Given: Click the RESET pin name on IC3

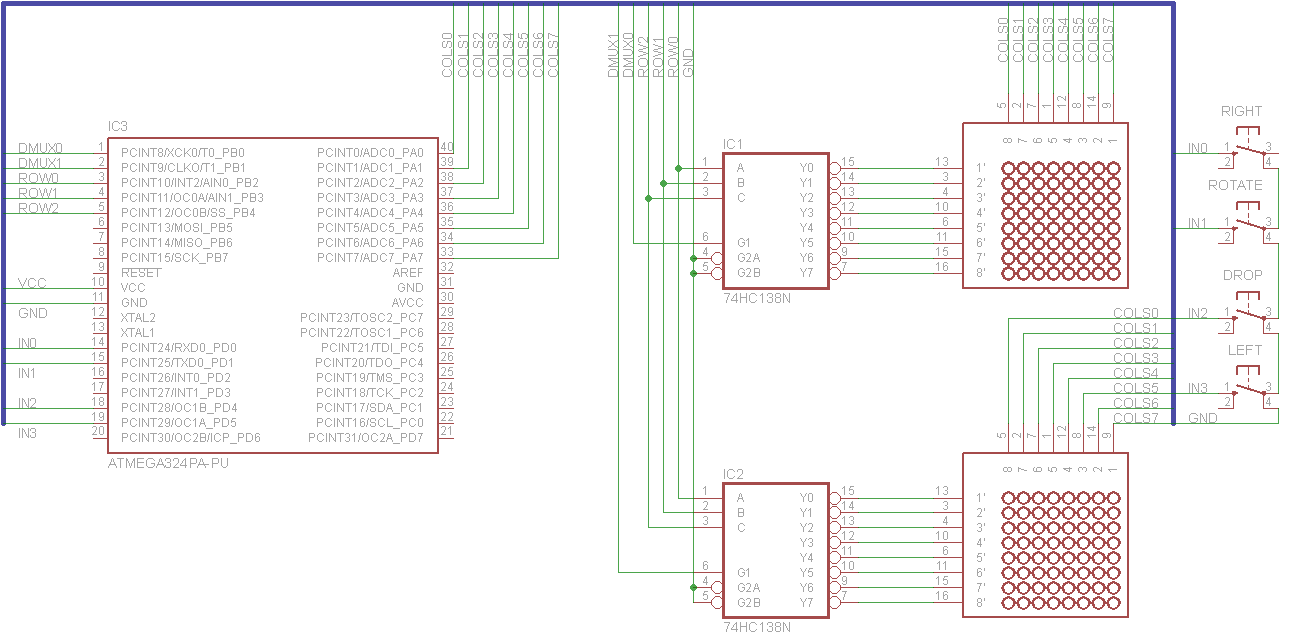Looking at the screenshot, I should 140,272.
